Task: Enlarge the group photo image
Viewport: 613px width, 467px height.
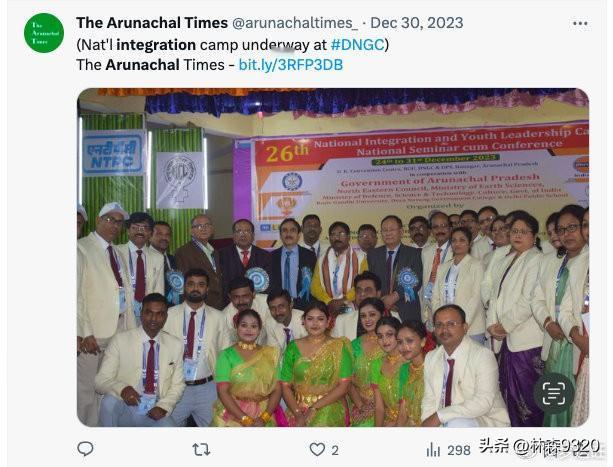Action: click(333, 257)
